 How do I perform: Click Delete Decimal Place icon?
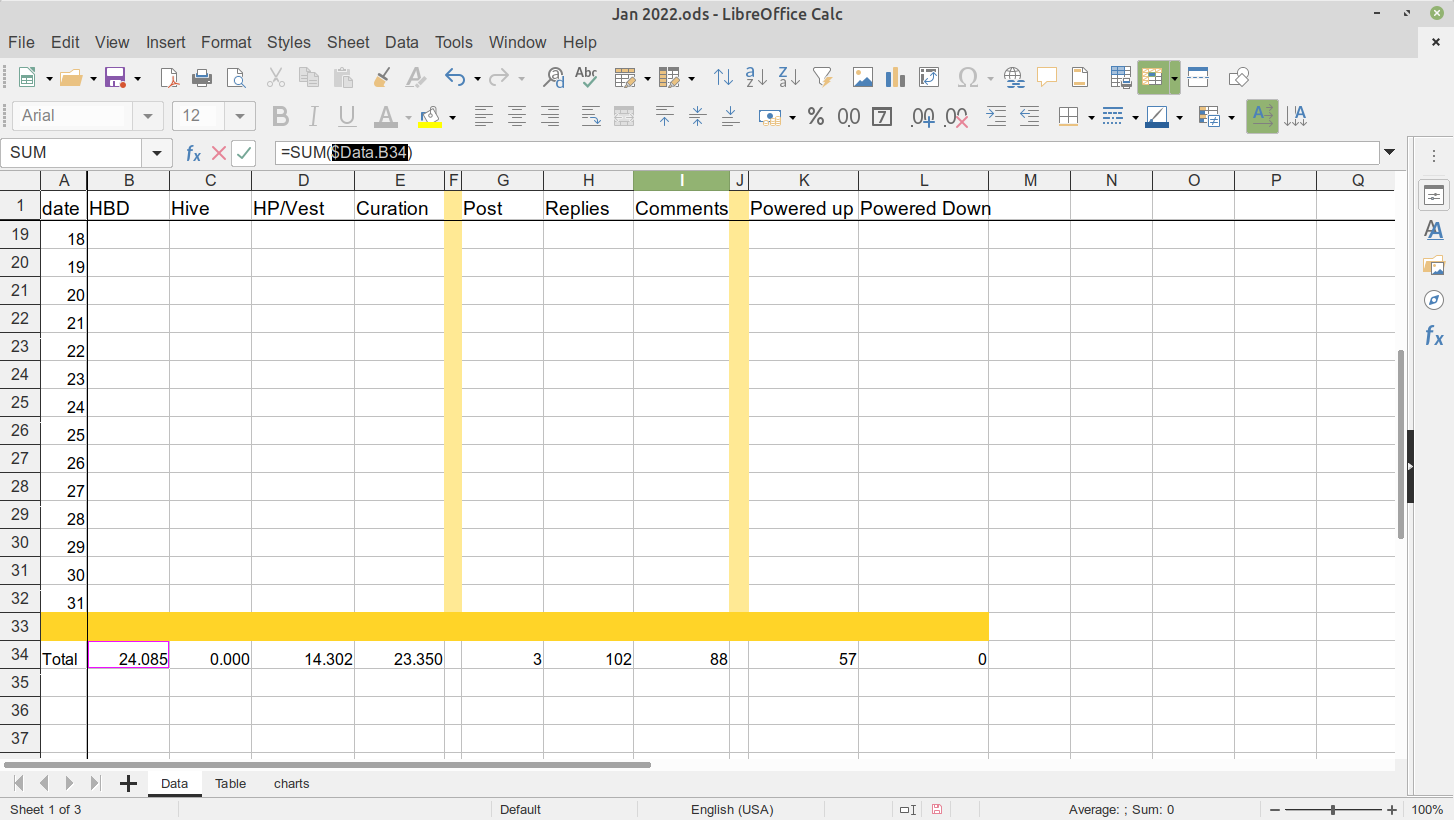tap(957, 117)
